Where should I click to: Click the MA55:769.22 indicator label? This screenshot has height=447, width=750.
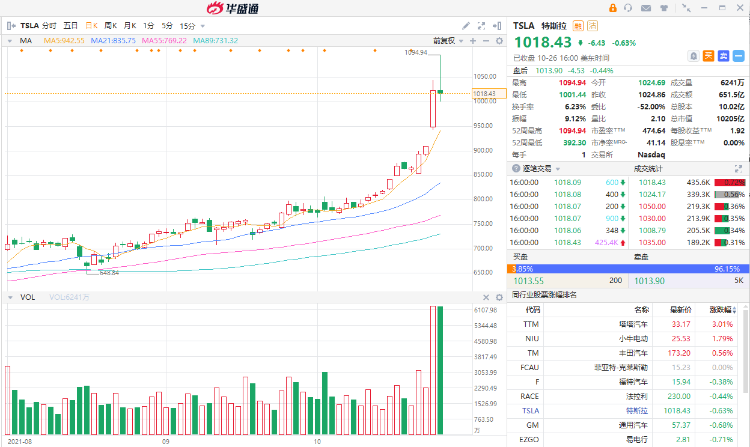click(x=164, y=41)
